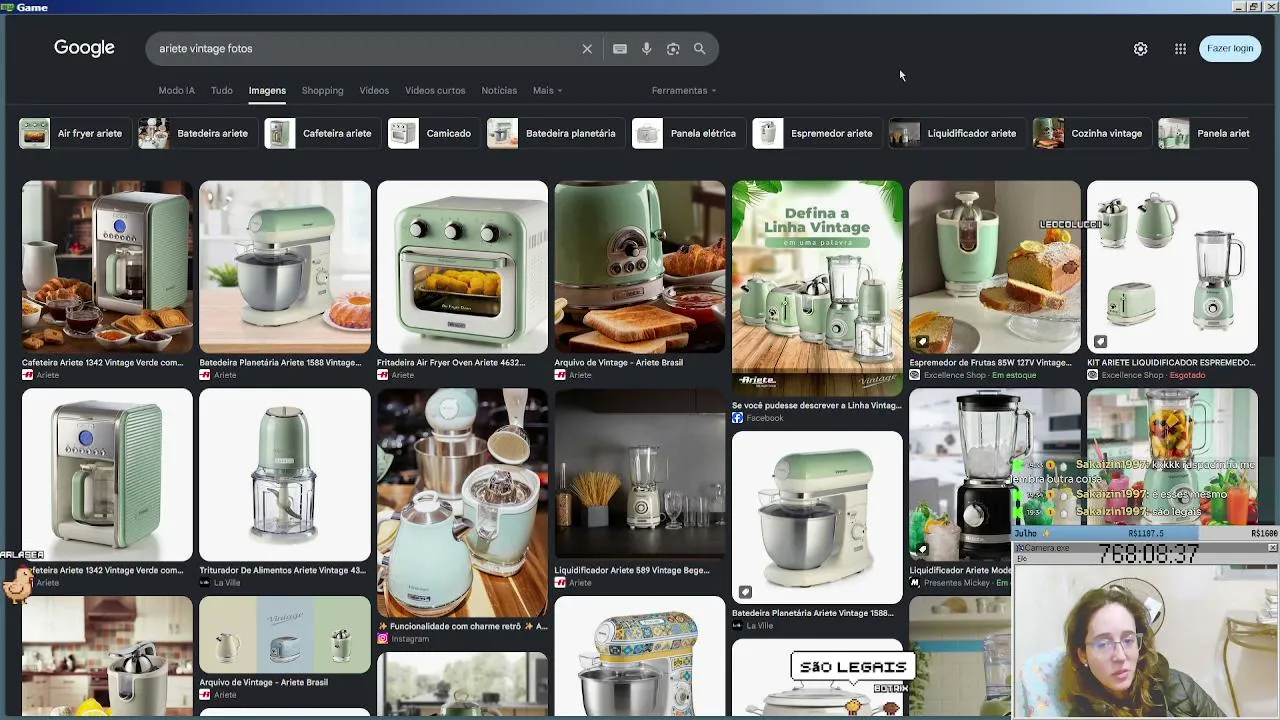This screenshot has height=720, width=1280.
Task: Open the 'Espremedor de Frutas 85W 127V Vintage' link
Action: (x=990, y=363)
